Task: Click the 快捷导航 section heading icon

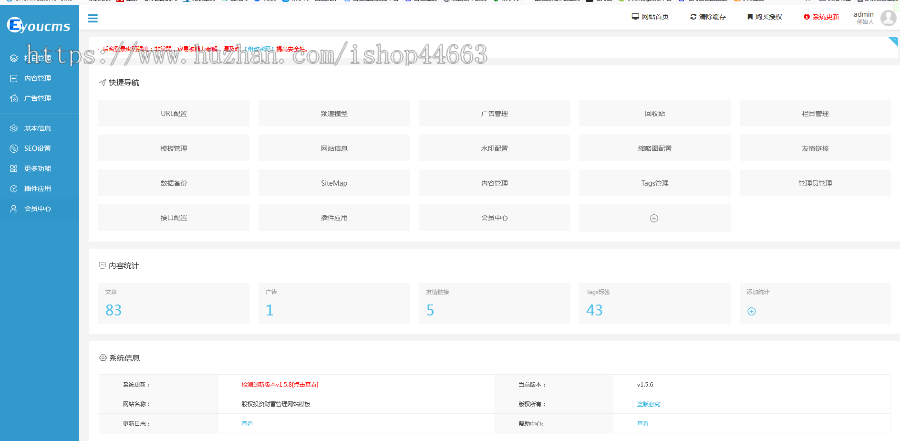Action: [x=102, y=83]
